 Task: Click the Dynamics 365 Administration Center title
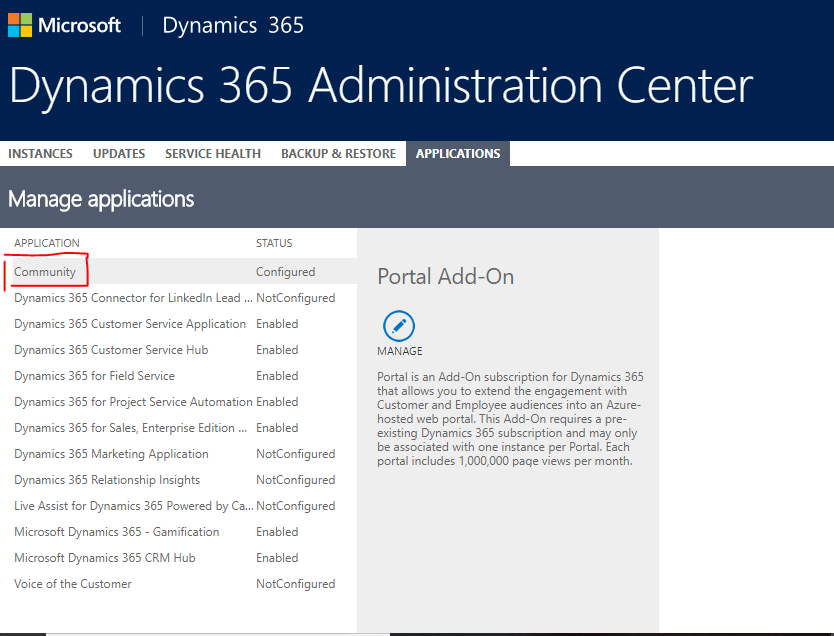381,85
